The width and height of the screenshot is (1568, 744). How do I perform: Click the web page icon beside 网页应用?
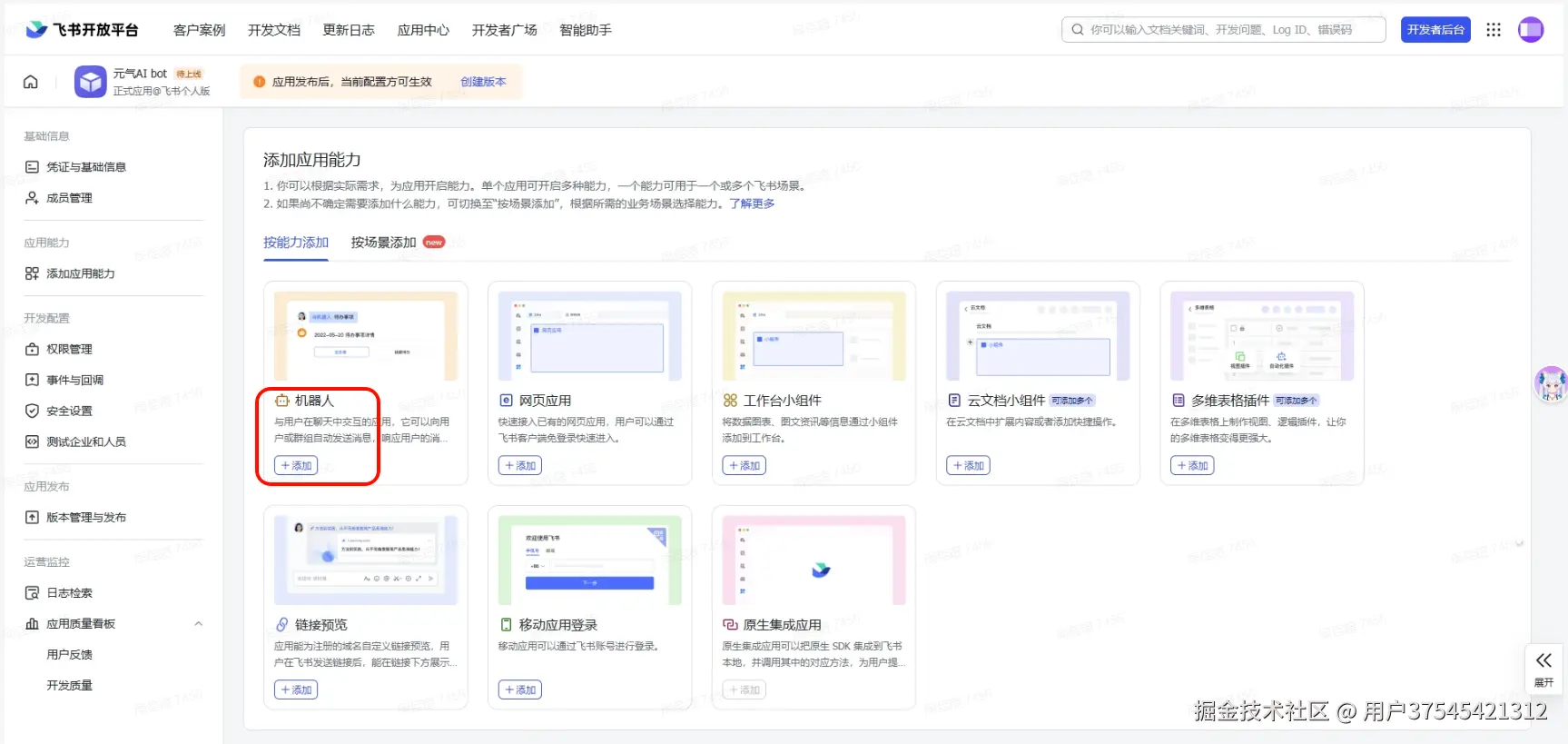click(507, 401)
